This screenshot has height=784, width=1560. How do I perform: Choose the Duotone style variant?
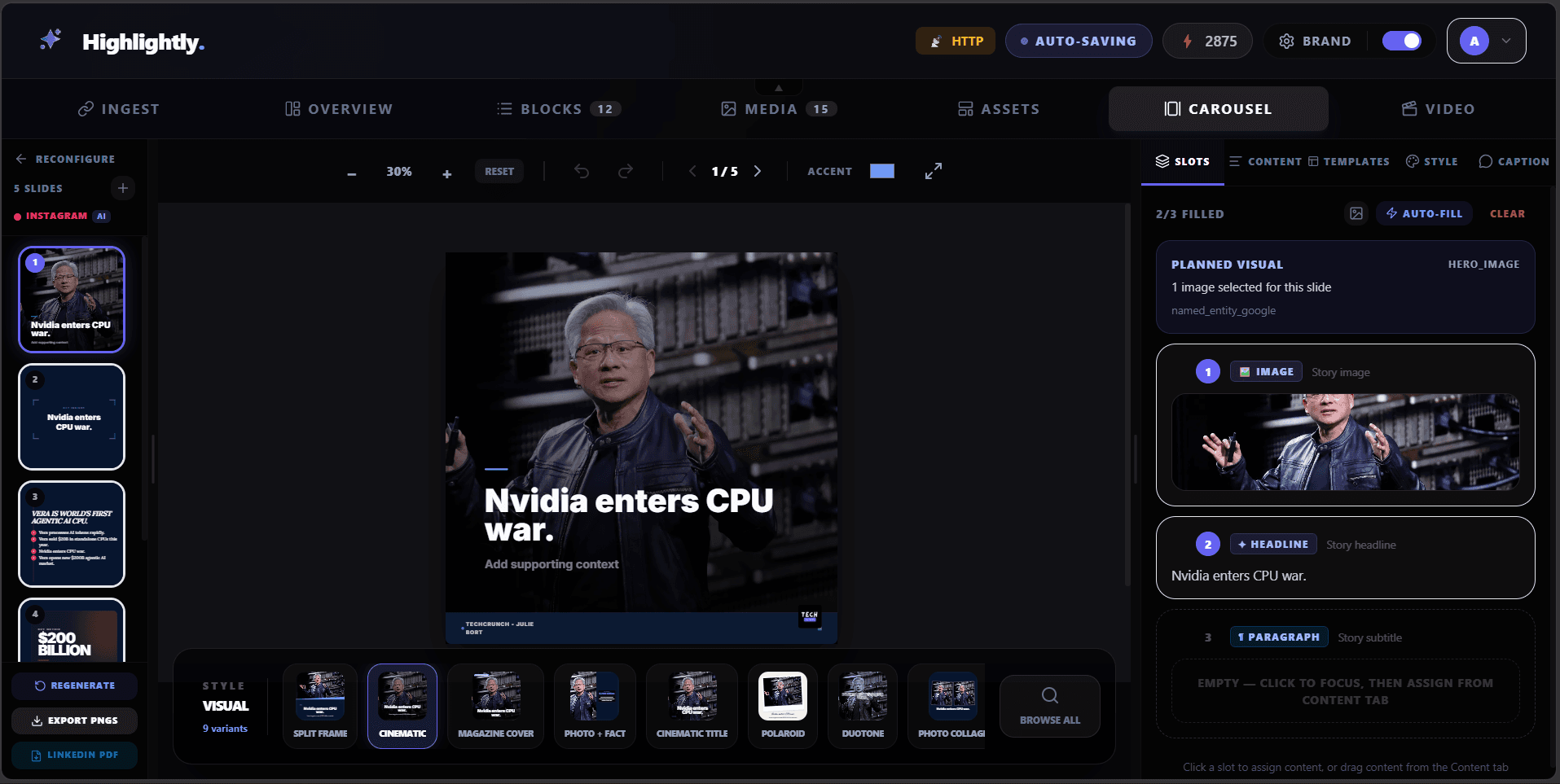click(x=863, y=706)
